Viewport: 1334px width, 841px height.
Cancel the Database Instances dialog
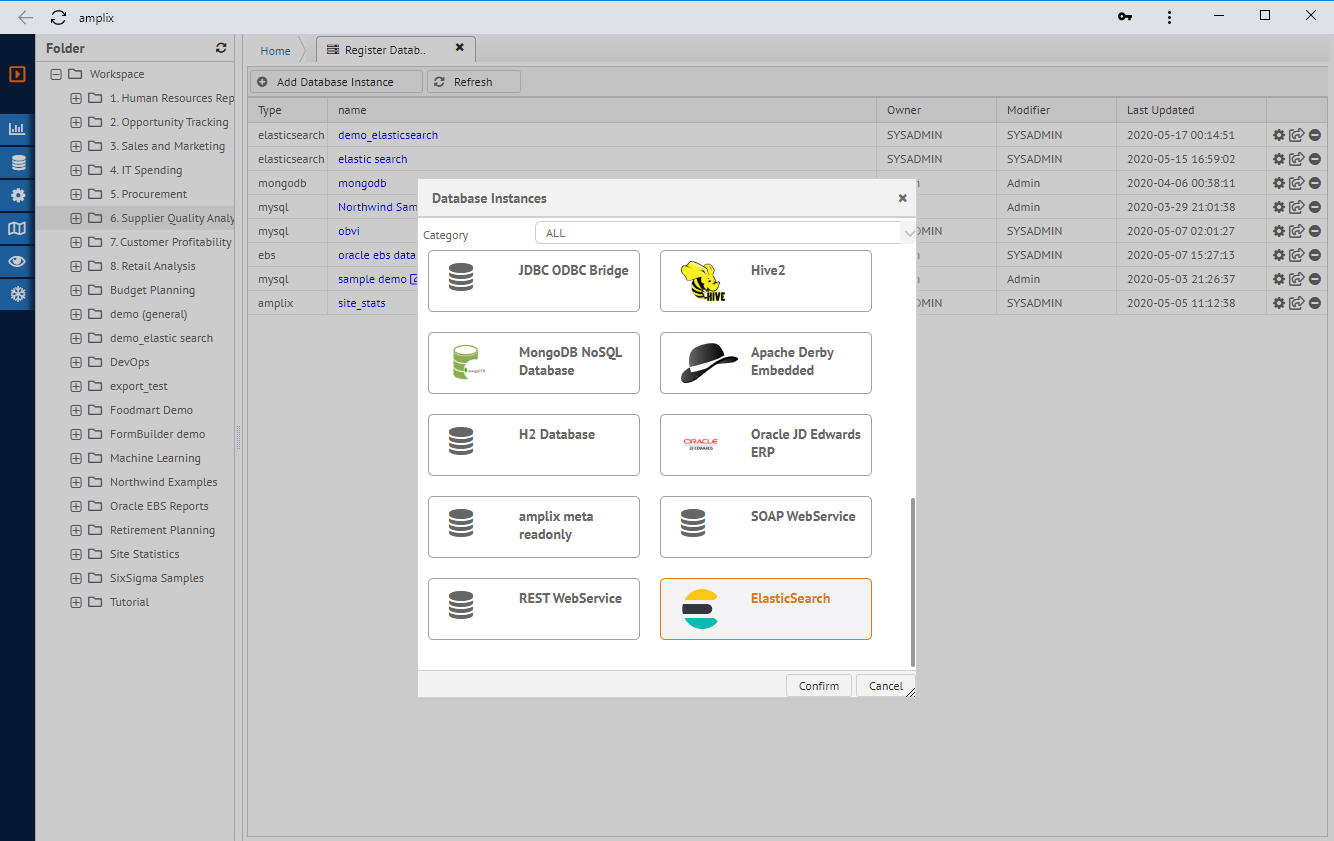(x=885, y=686)
